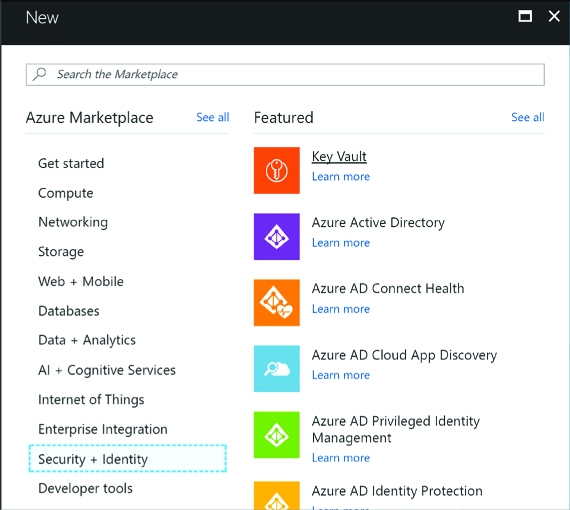Select the Web + Mobile category
This screenshot has width=570, height=510.
click(81, 281)
